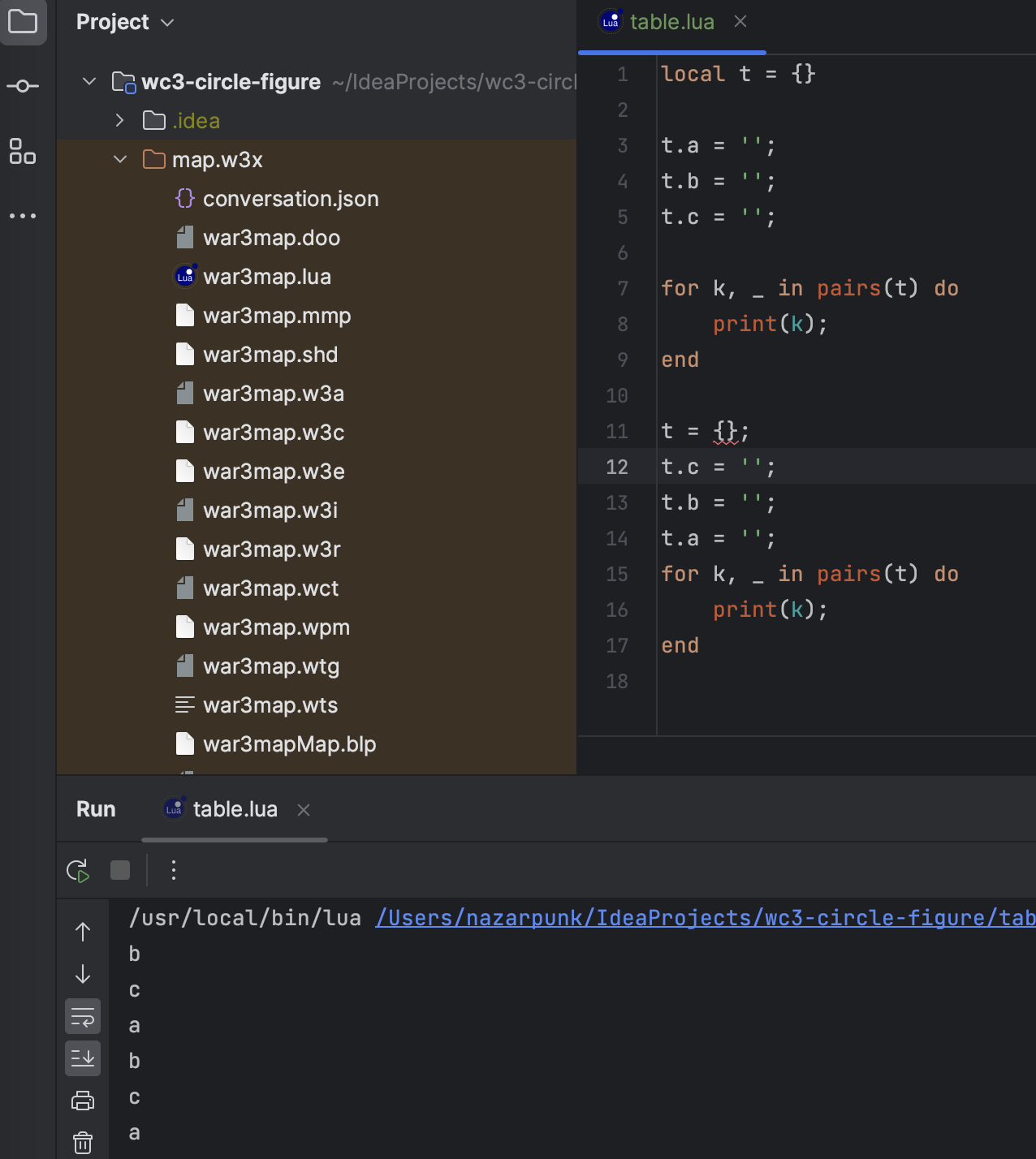1036x1159 pixels.
Task: Stop the running process
Action: click(x=120, y=870)
